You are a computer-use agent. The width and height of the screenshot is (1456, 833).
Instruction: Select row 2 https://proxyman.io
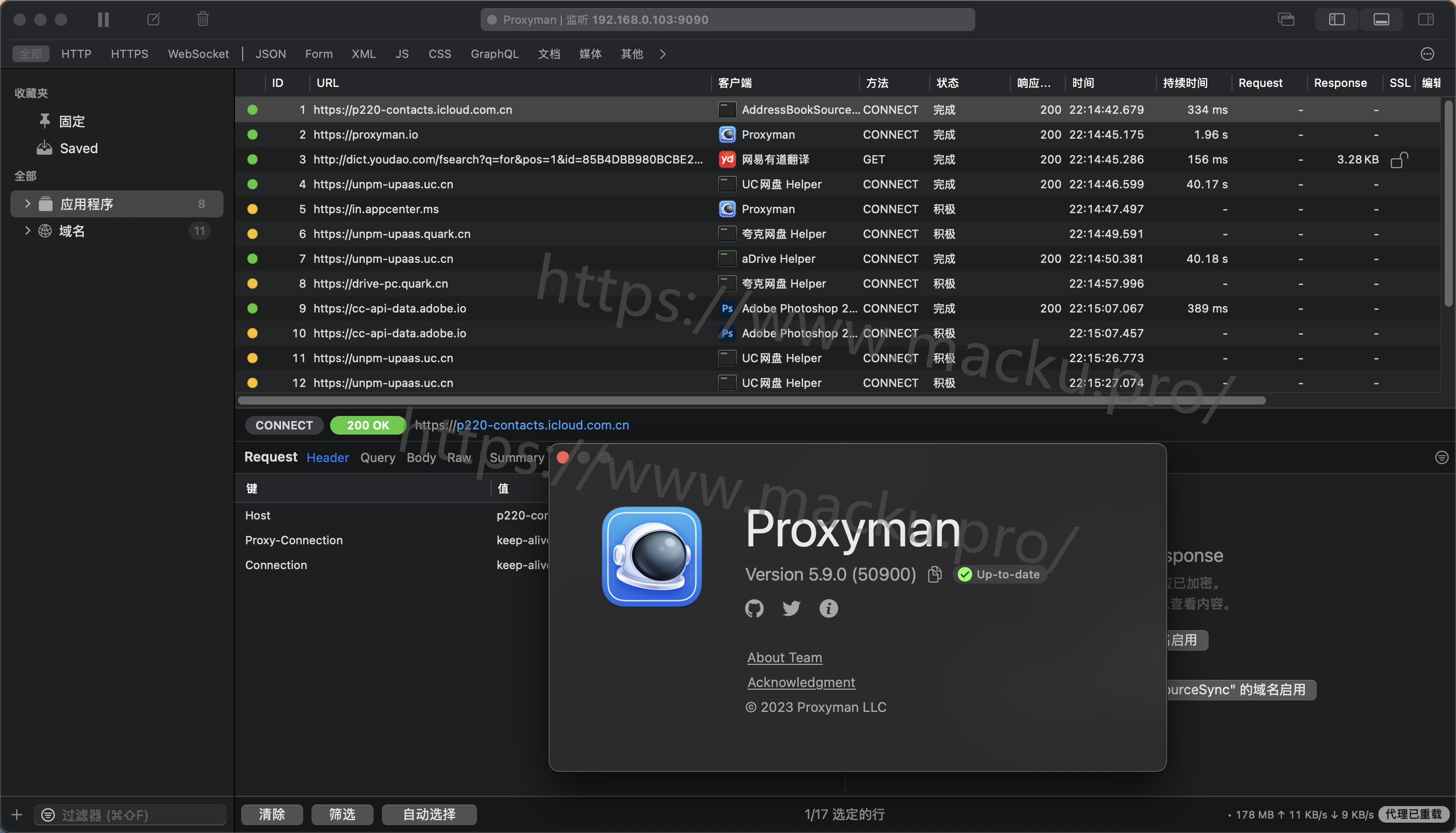pyautogui.click(x=838, y=135)
